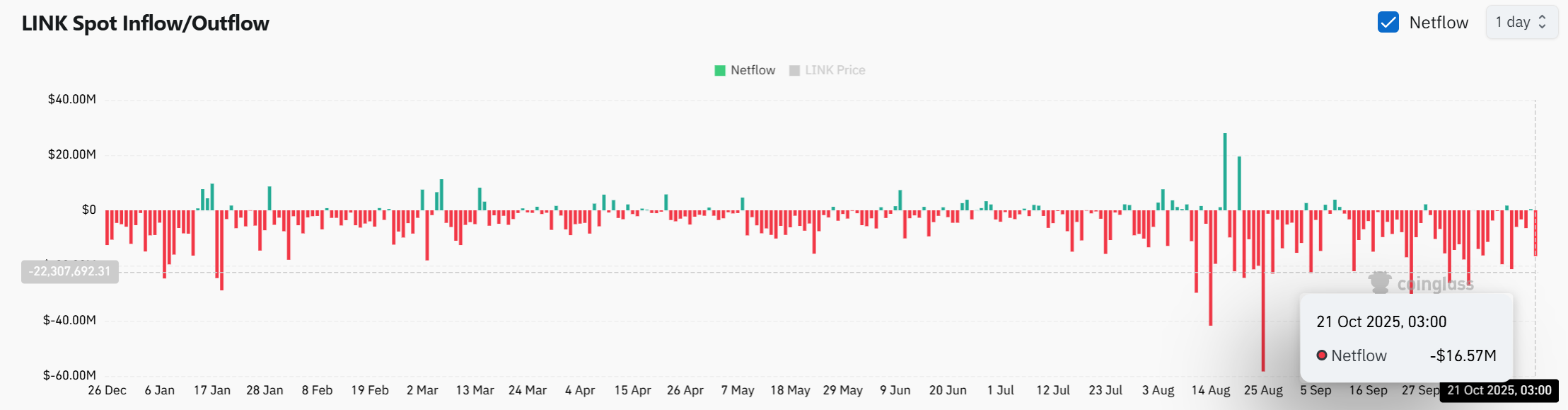Click the LINK Spot Inflow/Outflow chart title
Viewport: 1568px width, 410px height.
coord(145,23)
